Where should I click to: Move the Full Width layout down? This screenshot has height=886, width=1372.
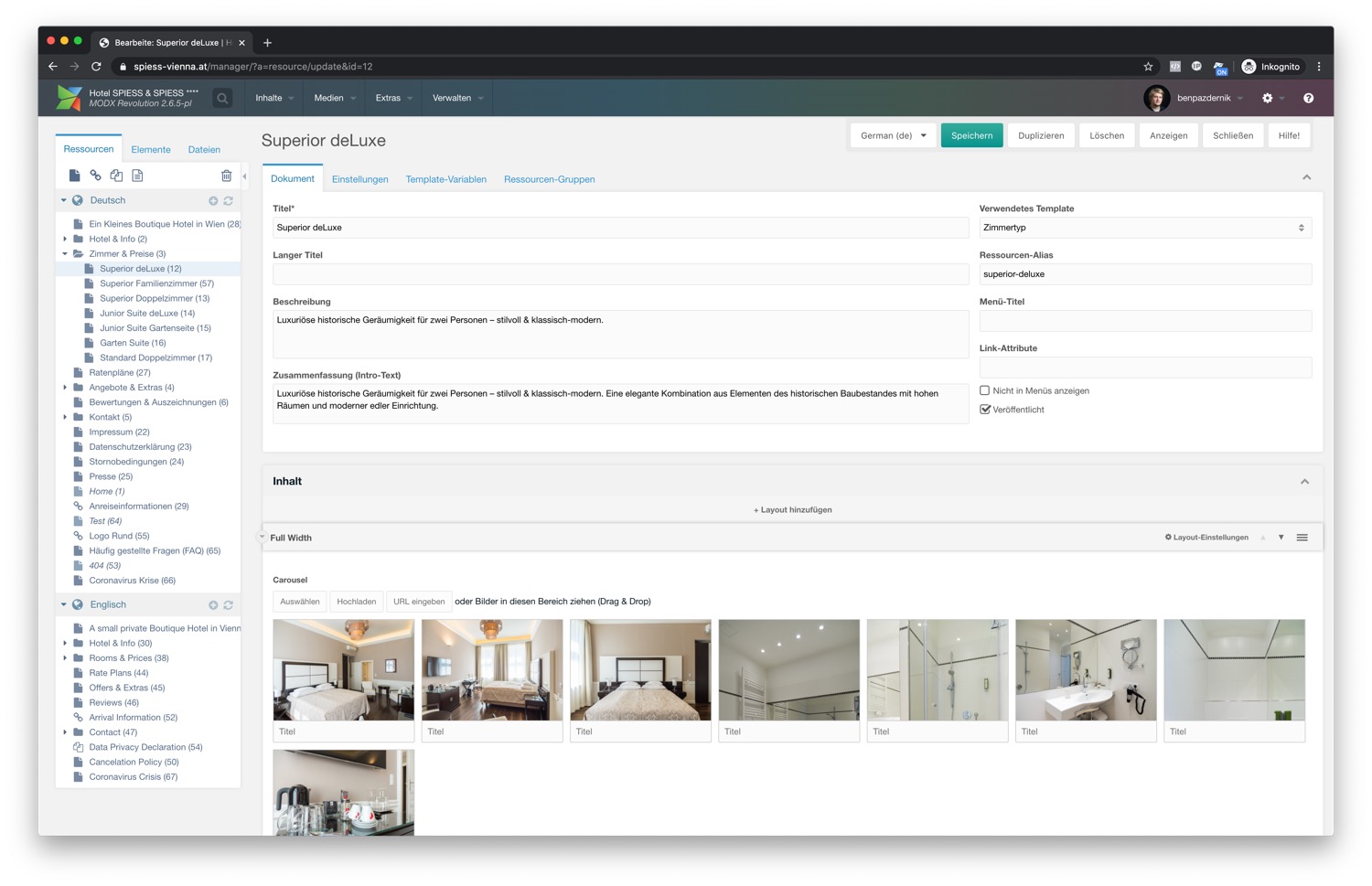1281,538
